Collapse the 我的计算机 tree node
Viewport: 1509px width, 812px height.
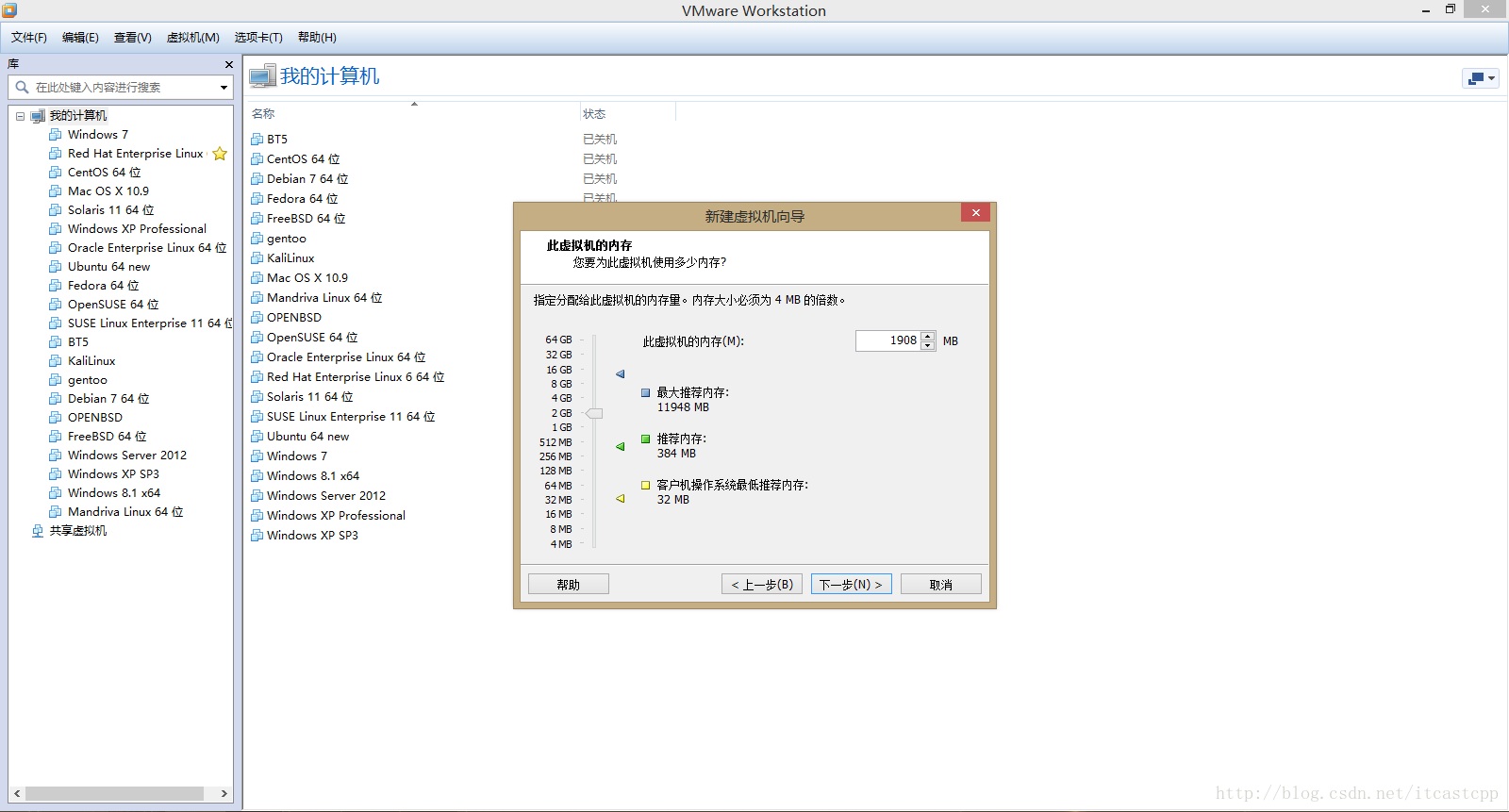(x=20, y=117)
